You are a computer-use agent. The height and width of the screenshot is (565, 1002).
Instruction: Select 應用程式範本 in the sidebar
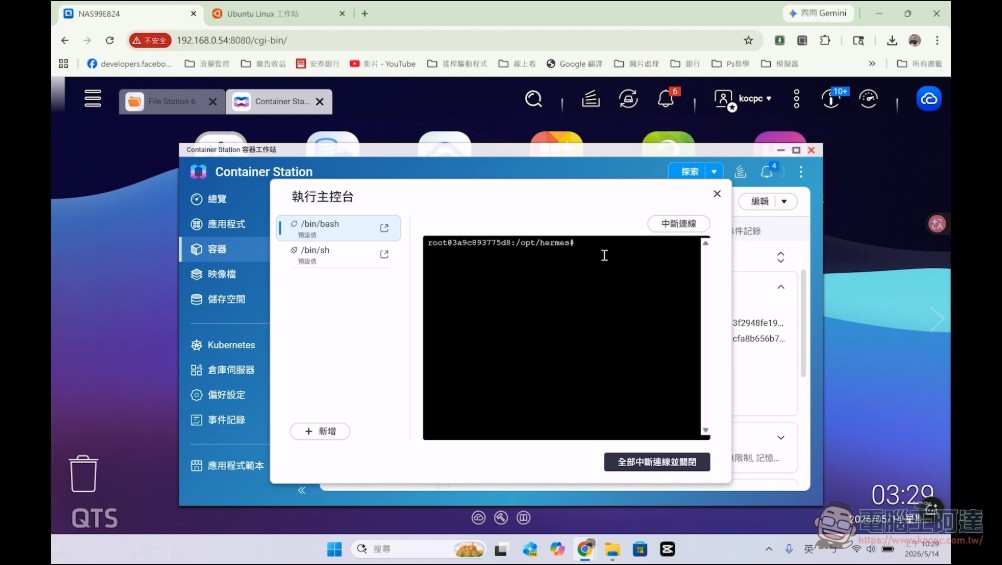coord(224,465)
